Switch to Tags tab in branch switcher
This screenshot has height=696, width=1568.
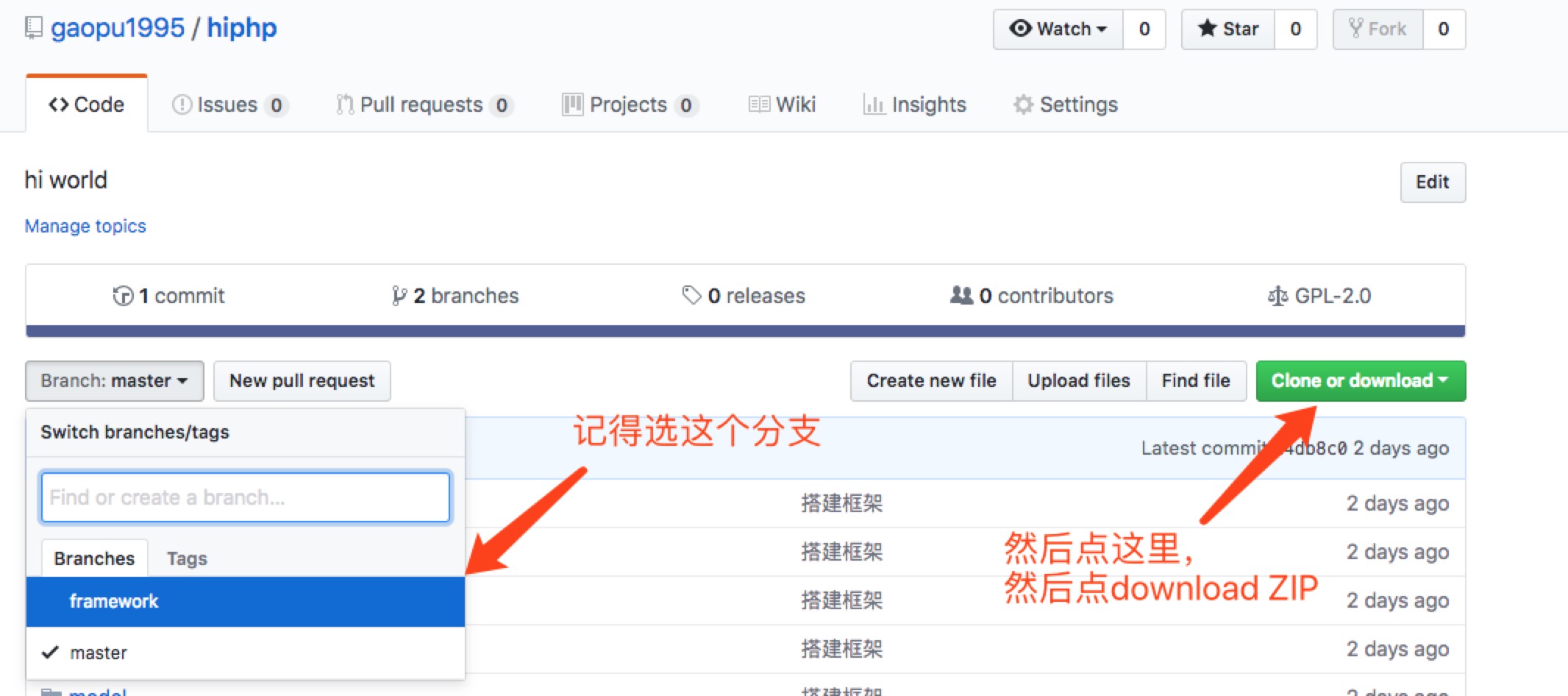187,558
